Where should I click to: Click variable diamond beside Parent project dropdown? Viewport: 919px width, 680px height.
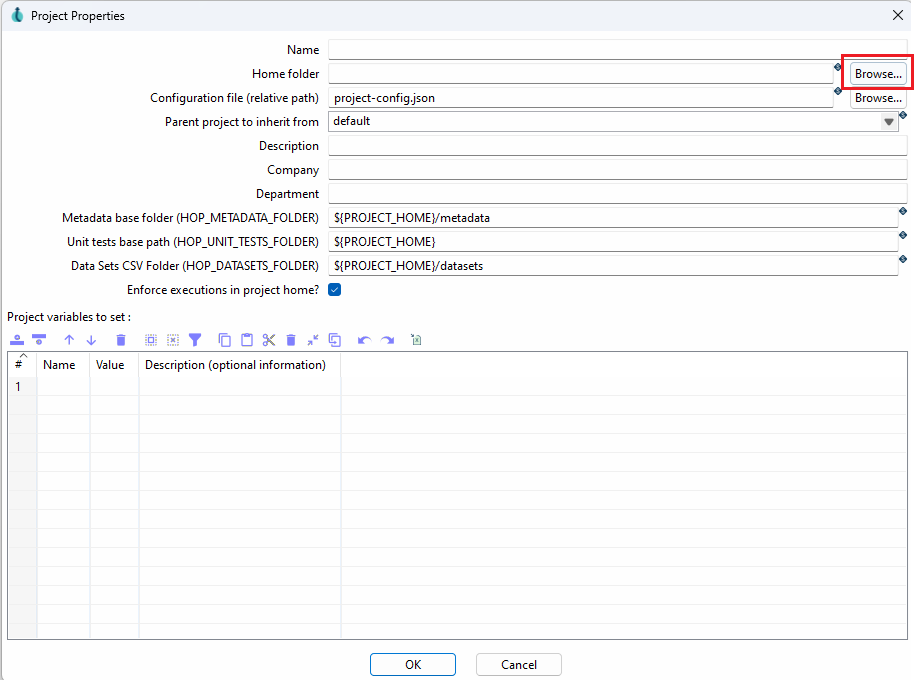pos(903,115)
